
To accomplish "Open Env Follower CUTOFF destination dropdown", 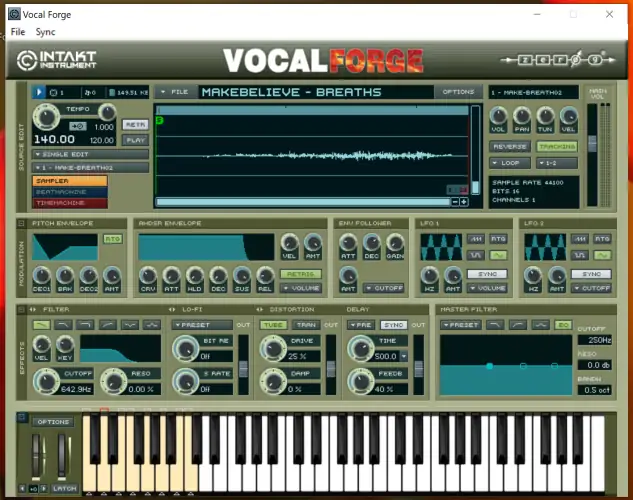I will [x=384, y=288].
